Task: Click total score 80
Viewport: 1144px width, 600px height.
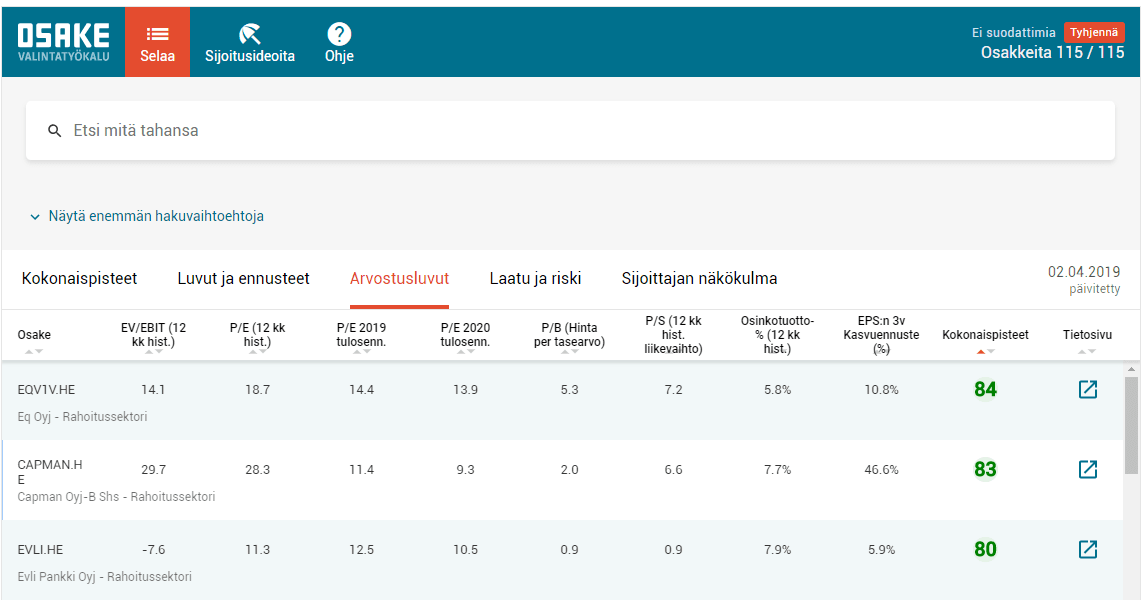Action: point(985,549)
